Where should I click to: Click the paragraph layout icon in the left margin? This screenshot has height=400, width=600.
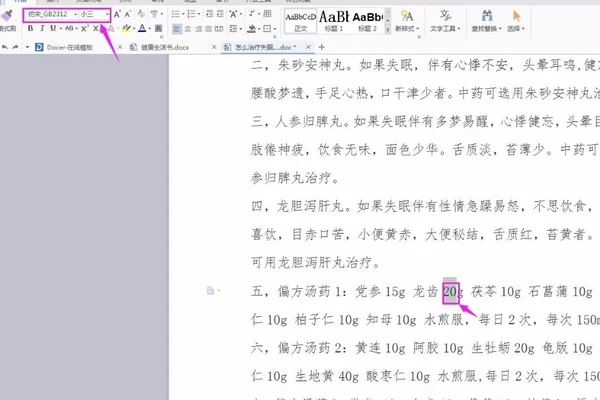(x=210, y=291)
